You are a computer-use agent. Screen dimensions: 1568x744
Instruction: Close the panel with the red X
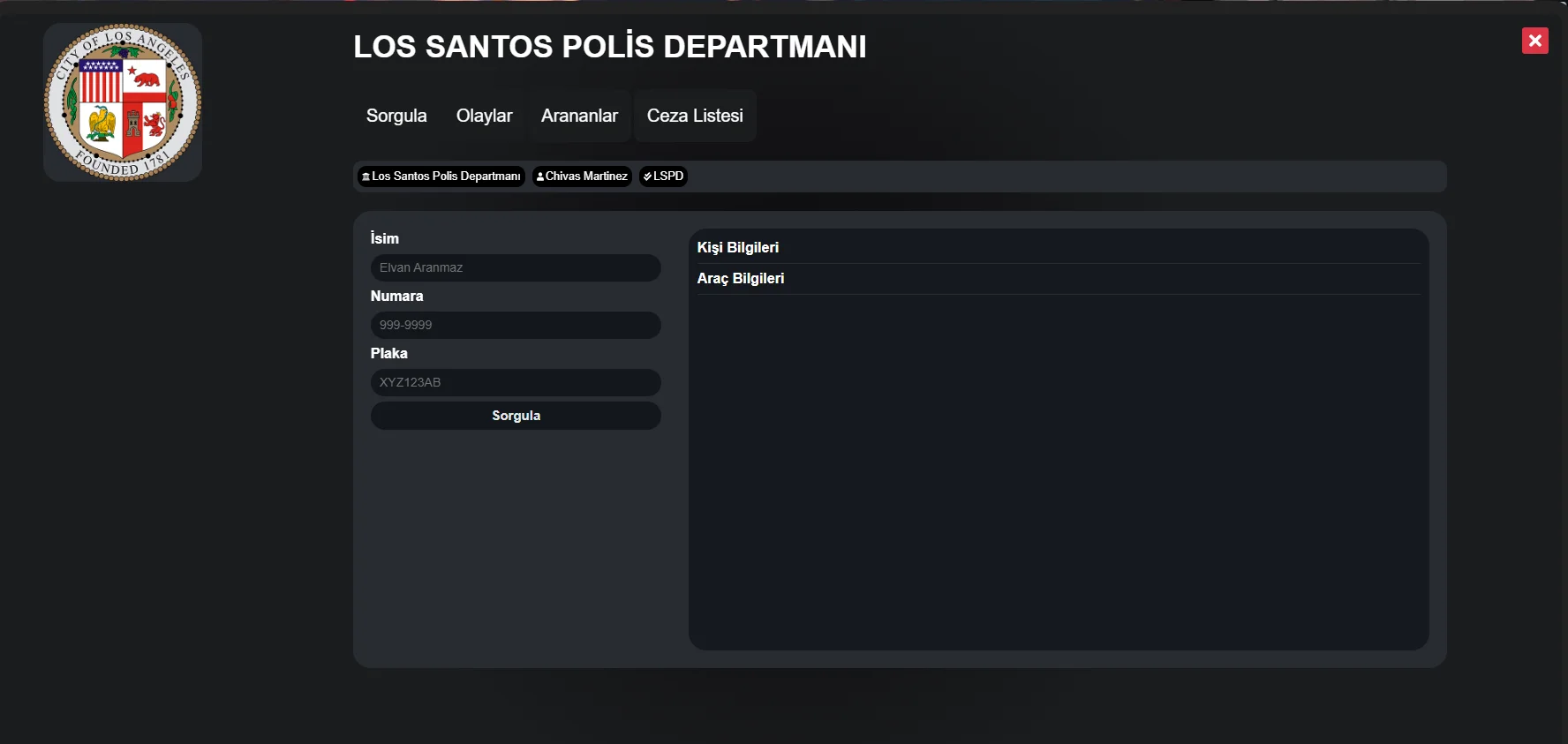tap(1534, 41)
